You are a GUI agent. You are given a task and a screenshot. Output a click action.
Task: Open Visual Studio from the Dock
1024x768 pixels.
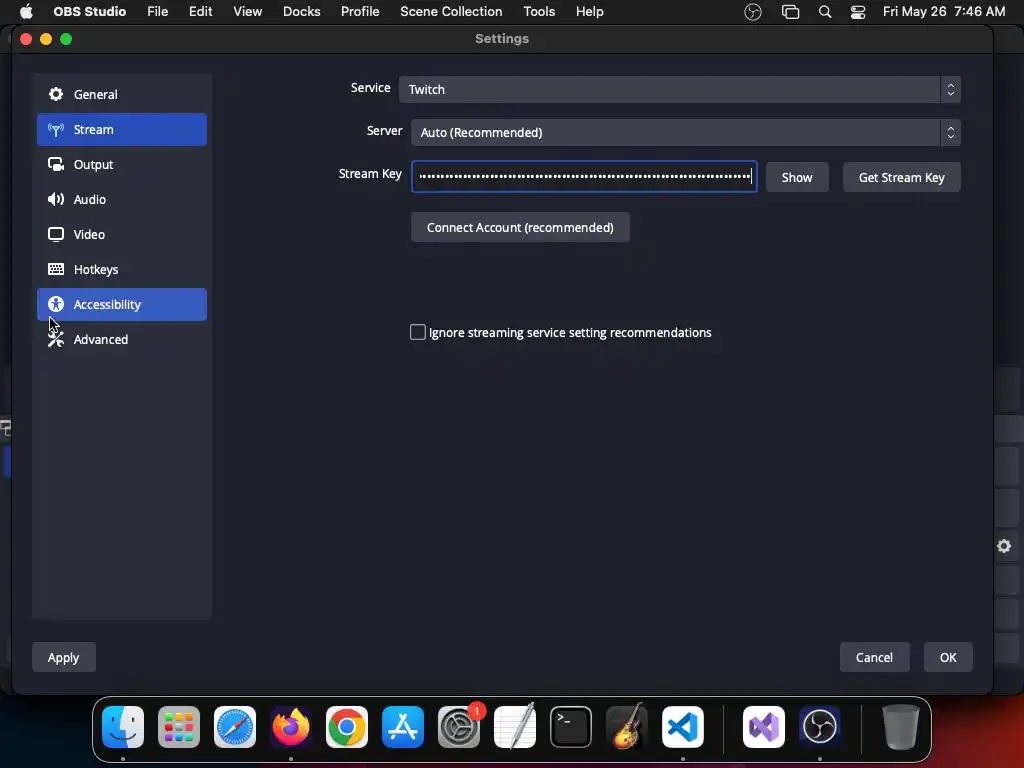(x=764, y=727)
